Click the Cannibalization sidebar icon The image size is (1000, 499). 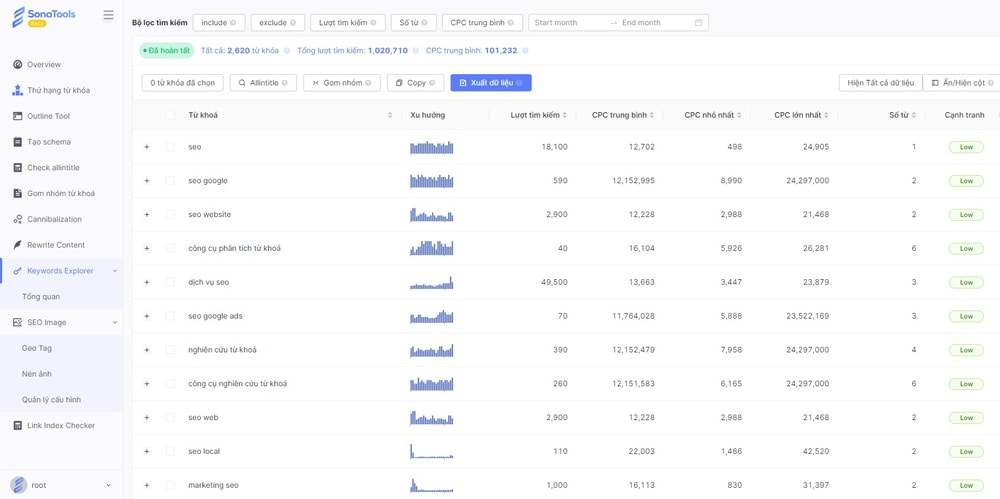tap(17, 220)
